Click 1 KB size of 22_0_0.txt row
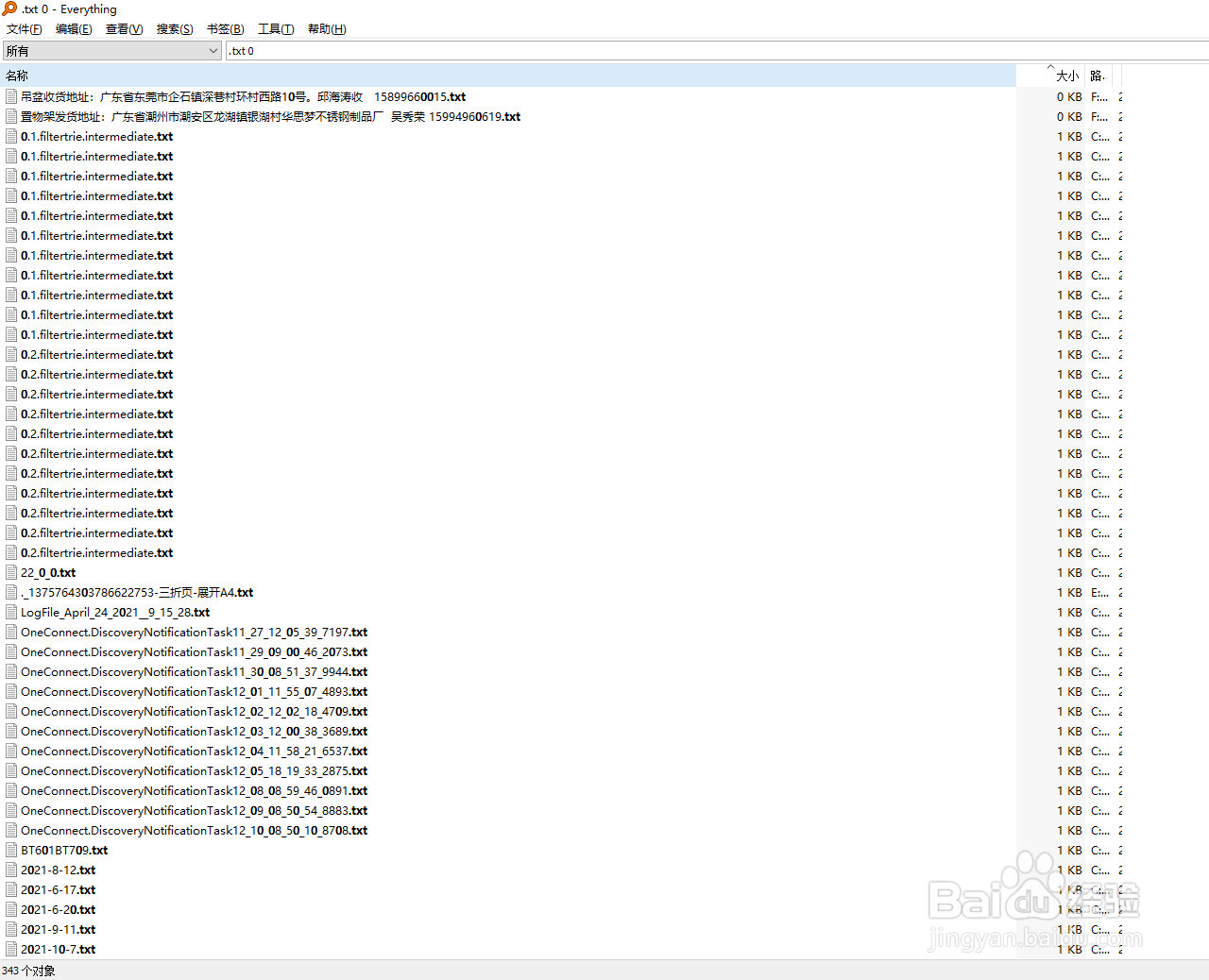The width and height of the screenshot is (1209, 980). tap(1069, 573)
